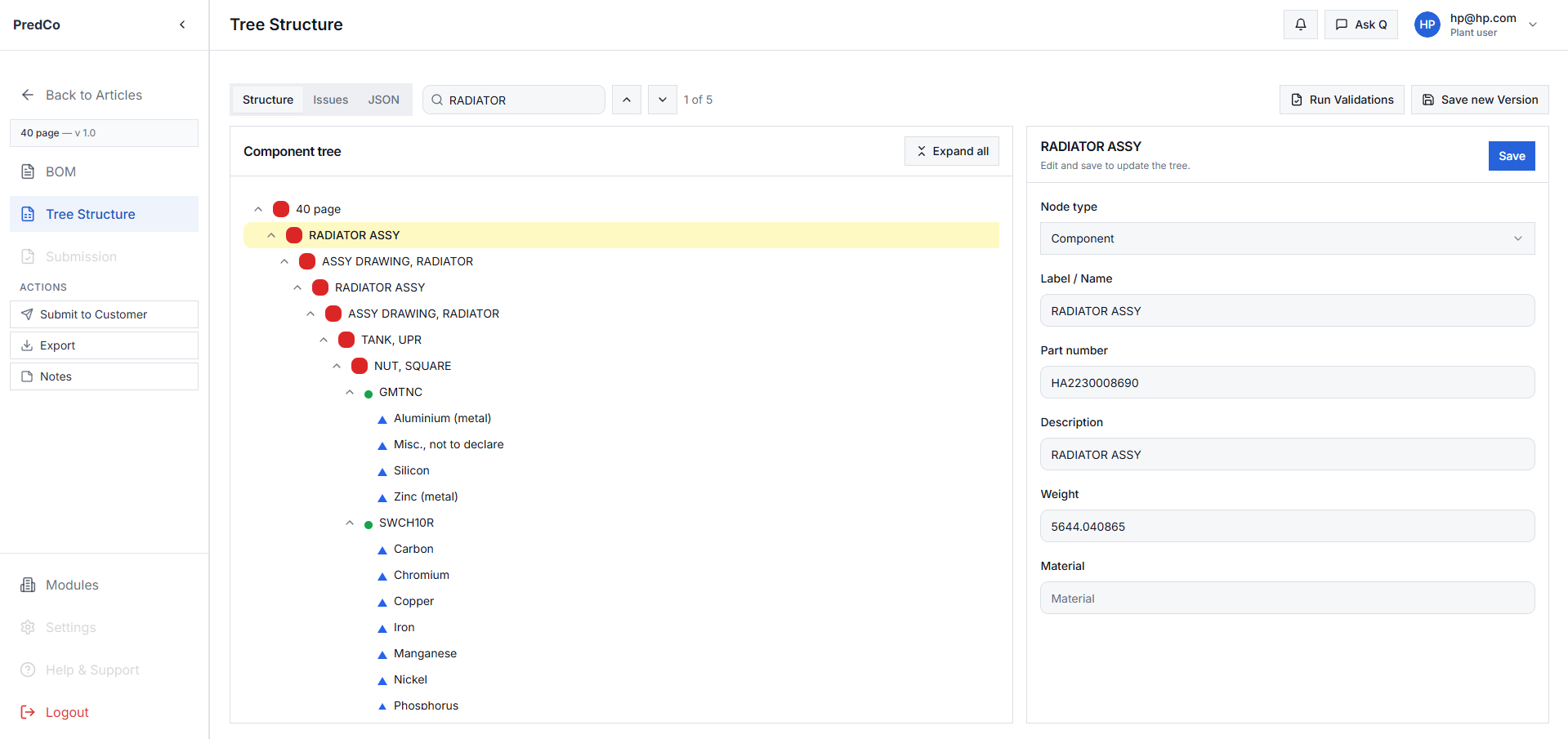Image resolution: width=1568 pixels, height=739 pixels.
Task: Open Modules in the sidebar
Action: coord(104,585)
